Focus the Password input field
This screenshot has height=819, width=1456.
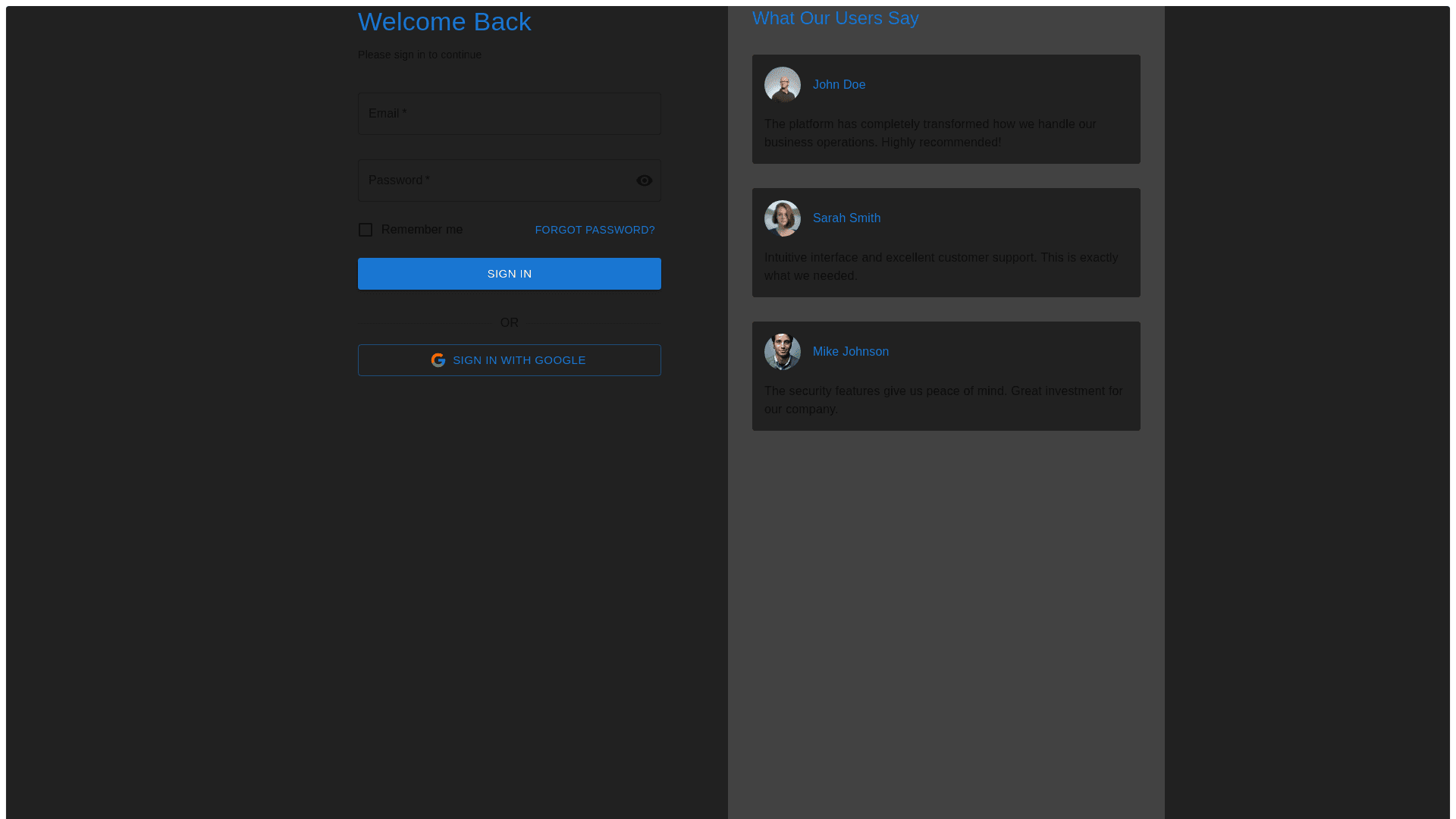point(493,180)
